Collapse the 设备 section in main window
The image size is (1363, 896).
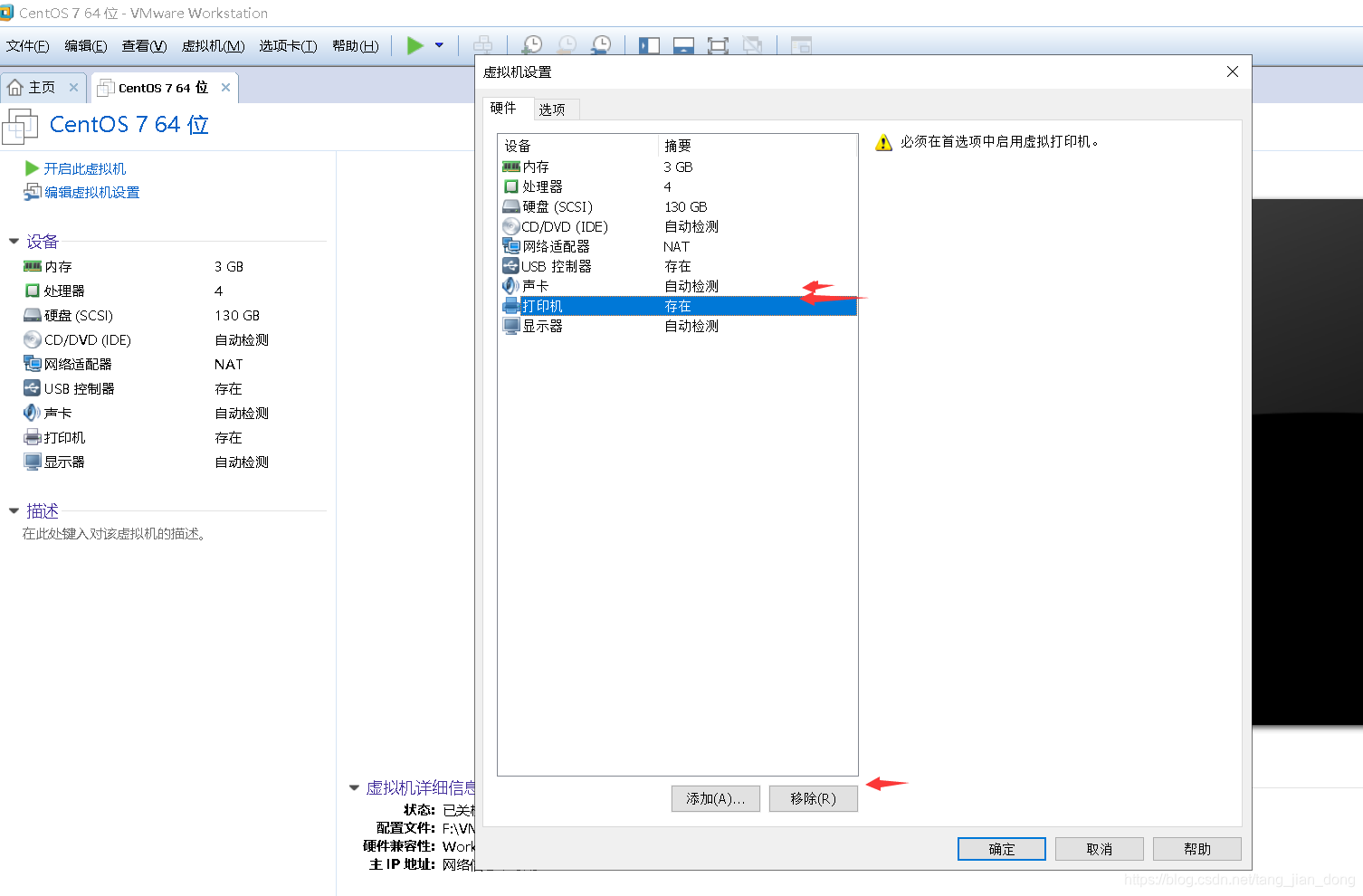click(14, 241)
